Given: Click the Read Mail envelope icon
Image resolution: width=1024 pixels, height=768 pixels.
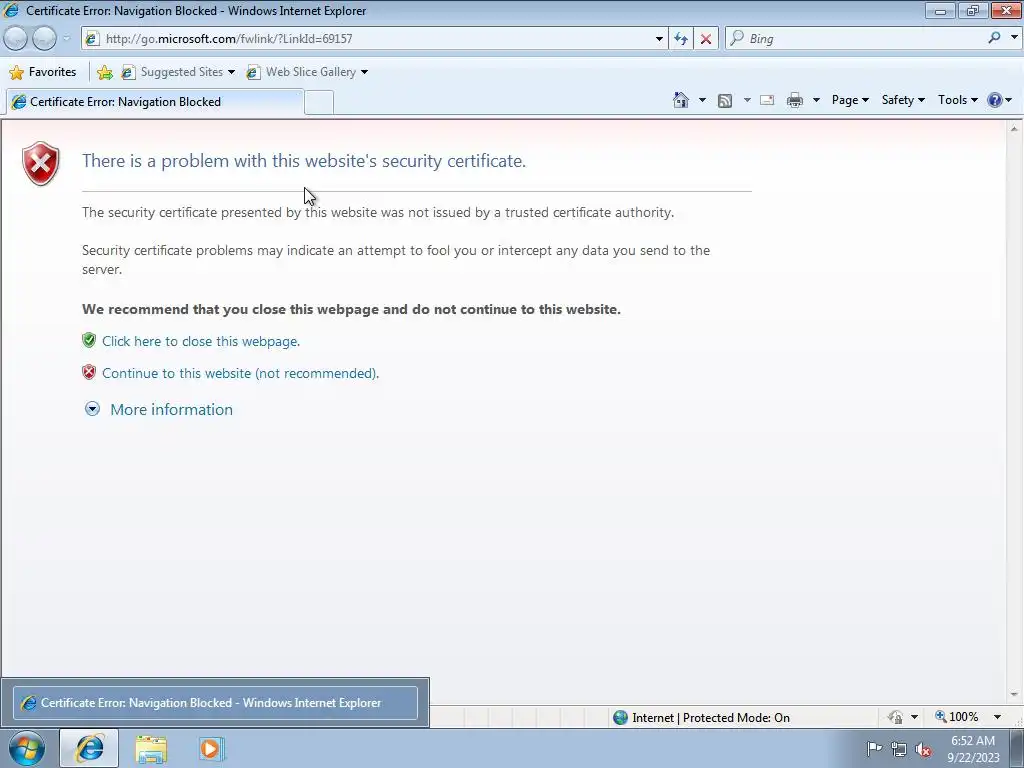Looking at the screenshot, I should pyautogui.click(x=767, y=100).
